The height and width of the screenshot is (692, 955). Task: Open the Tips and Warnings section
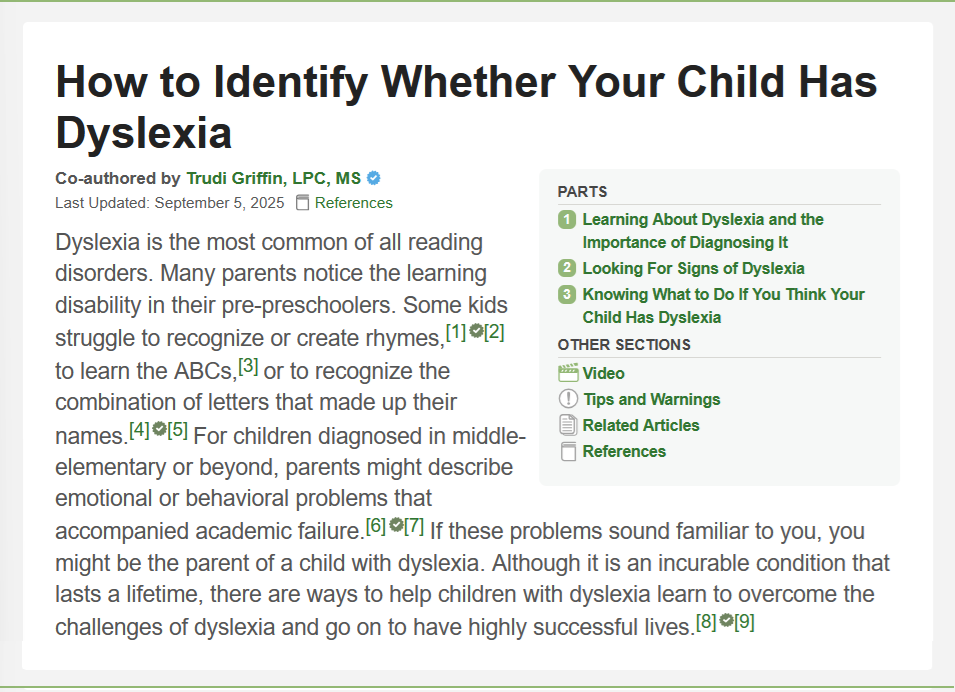pyautogui.click(x=651, y=399)
